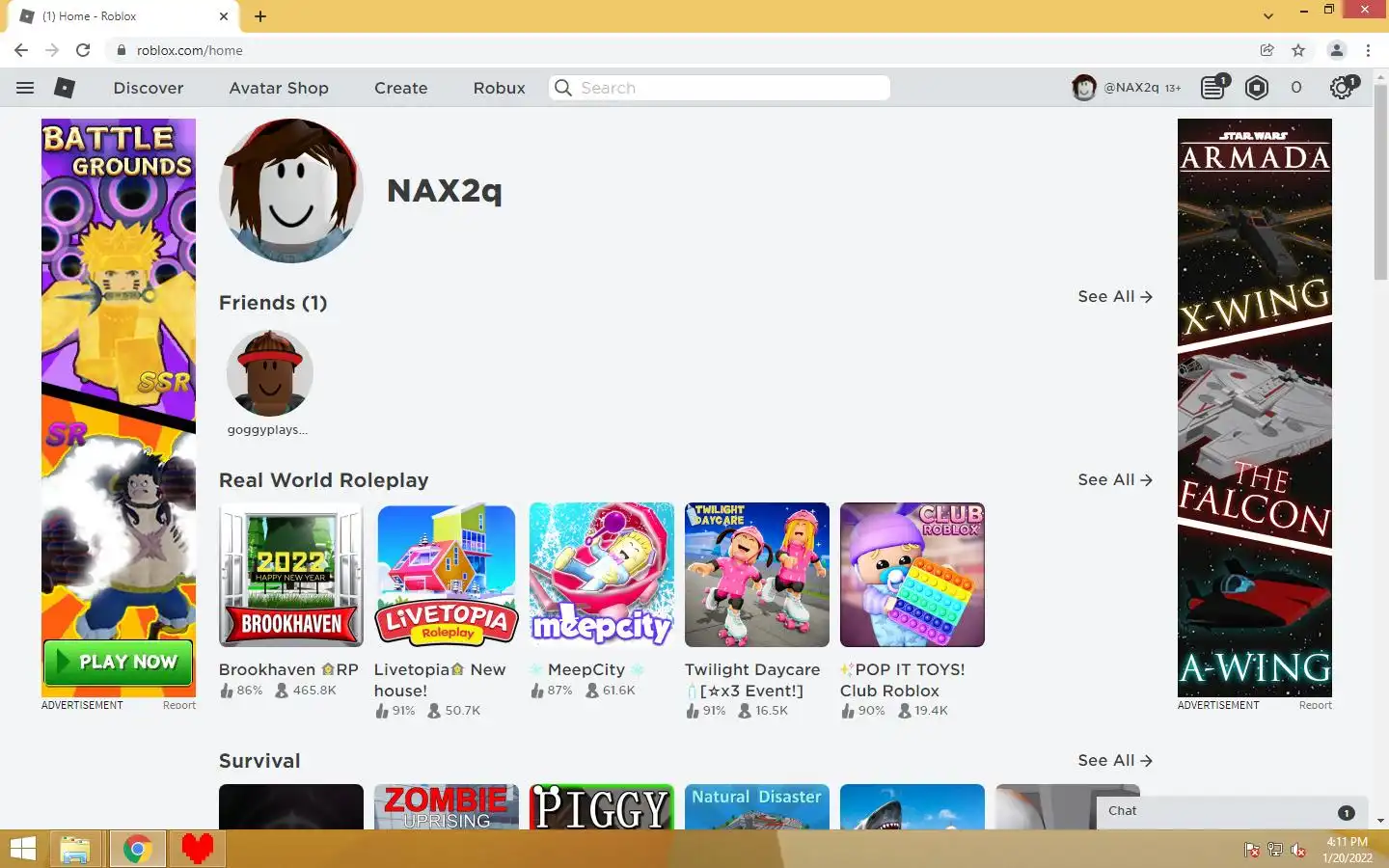Click the @NAX2q username in navbar

point(1131,88)
